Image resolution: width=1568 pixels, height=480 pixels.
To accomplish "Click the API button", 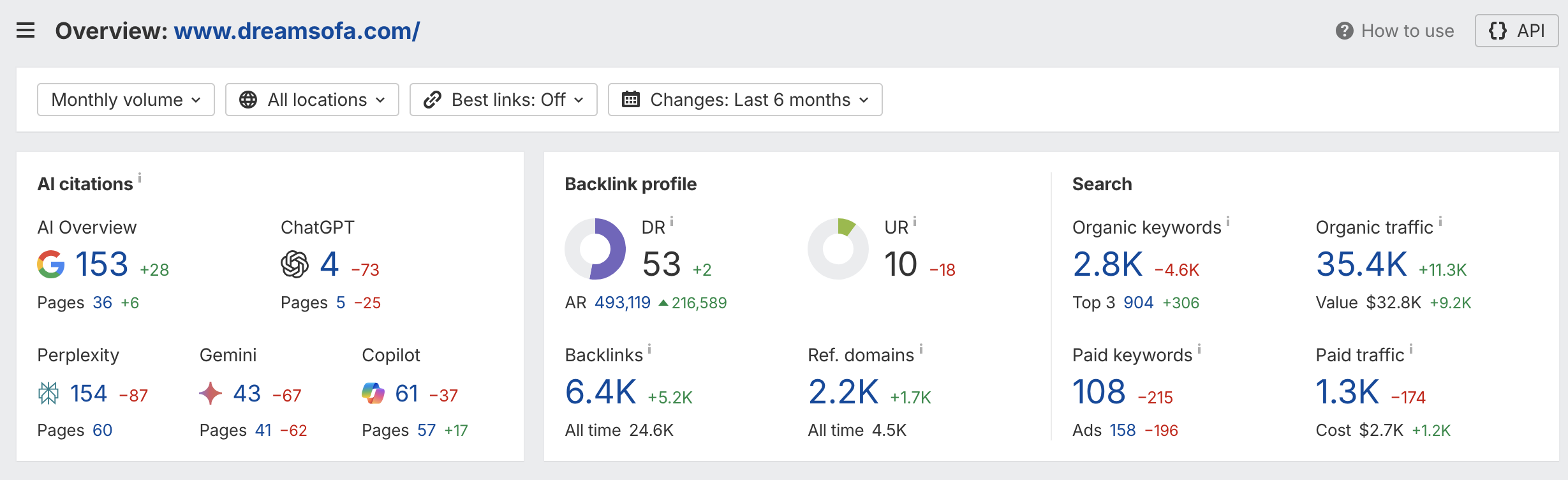I will (1516, 31).
